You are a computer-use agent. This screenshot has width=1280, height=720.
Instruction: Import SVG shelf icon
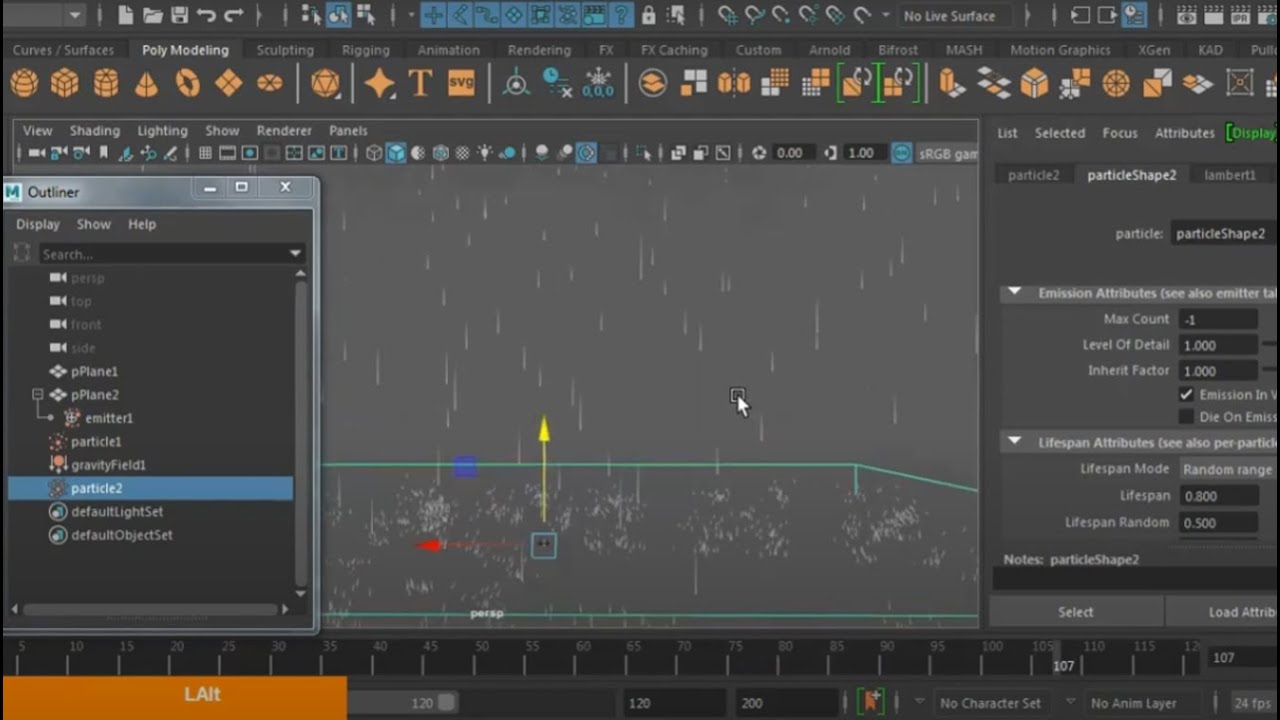point(461,83)
